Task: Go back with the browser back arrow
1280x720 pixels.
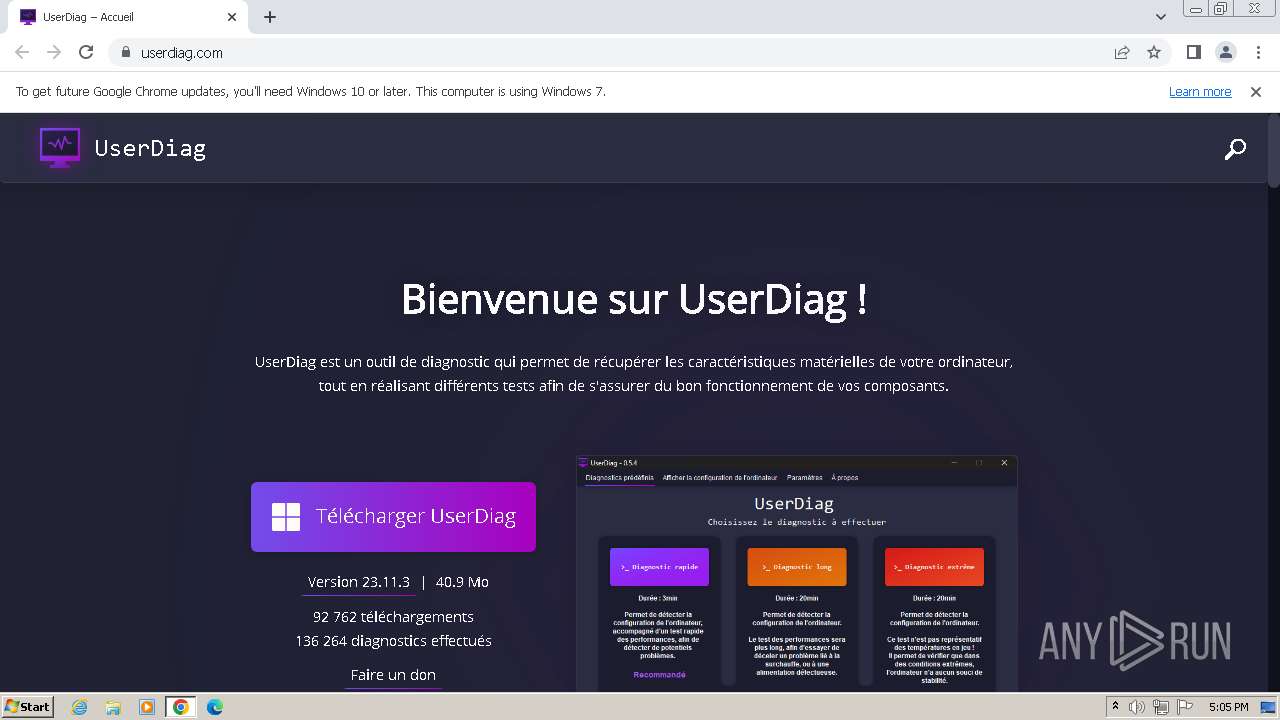Action: pos(22,52)
